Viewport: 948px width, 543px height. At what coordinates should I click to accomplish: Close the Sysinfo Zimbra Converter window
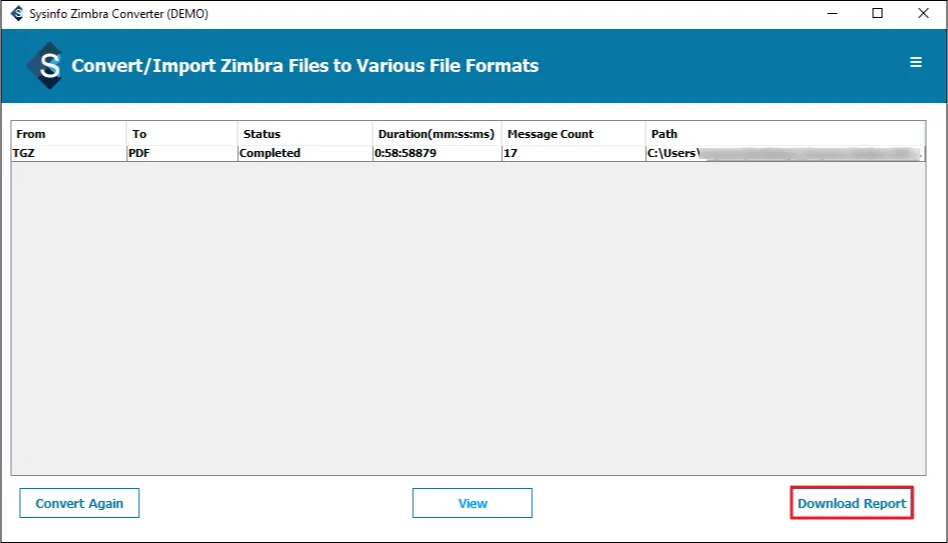(x=923, y=14)
